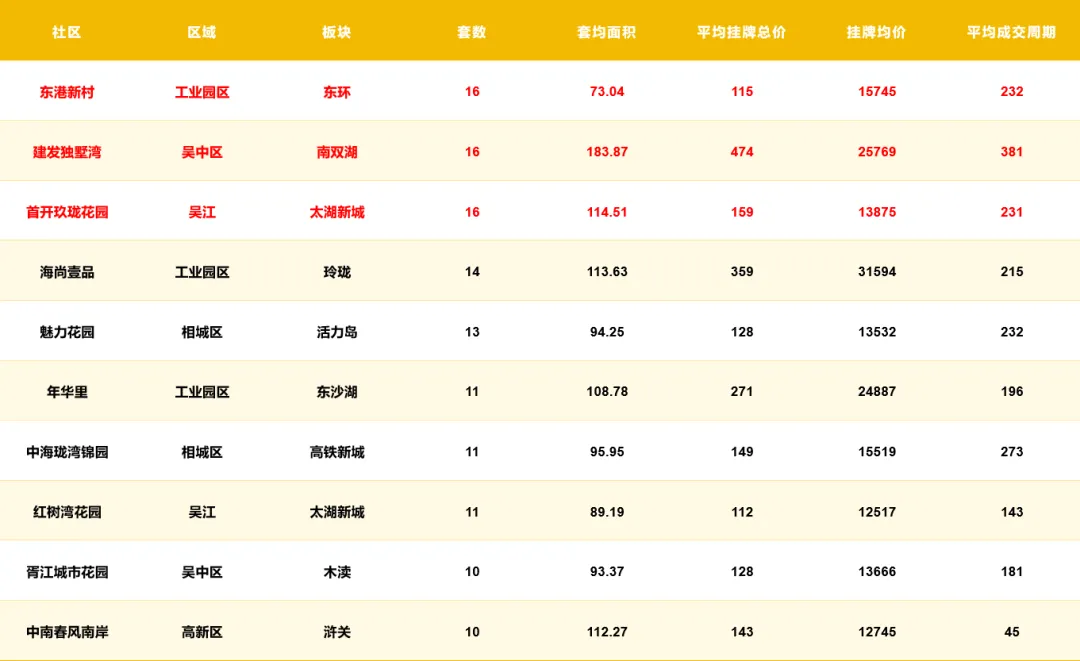Screen dimensions: 1080x661
Task: Select the community name 东港新村
Action: pyautogui.click(x=67, y=92)
